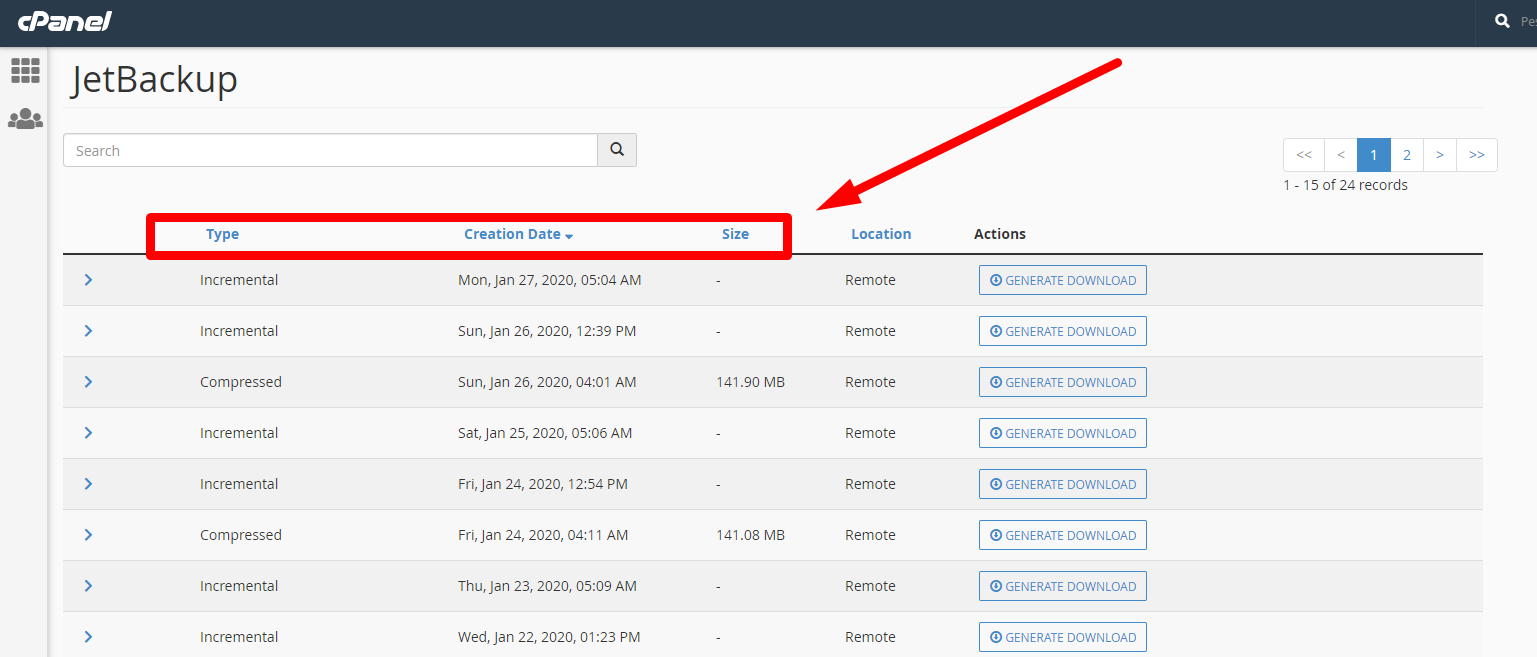Click 'Sun, Jan 26, 2020, 04:01 AM' date
The image size is (1537, 657).
coord(547,382)
